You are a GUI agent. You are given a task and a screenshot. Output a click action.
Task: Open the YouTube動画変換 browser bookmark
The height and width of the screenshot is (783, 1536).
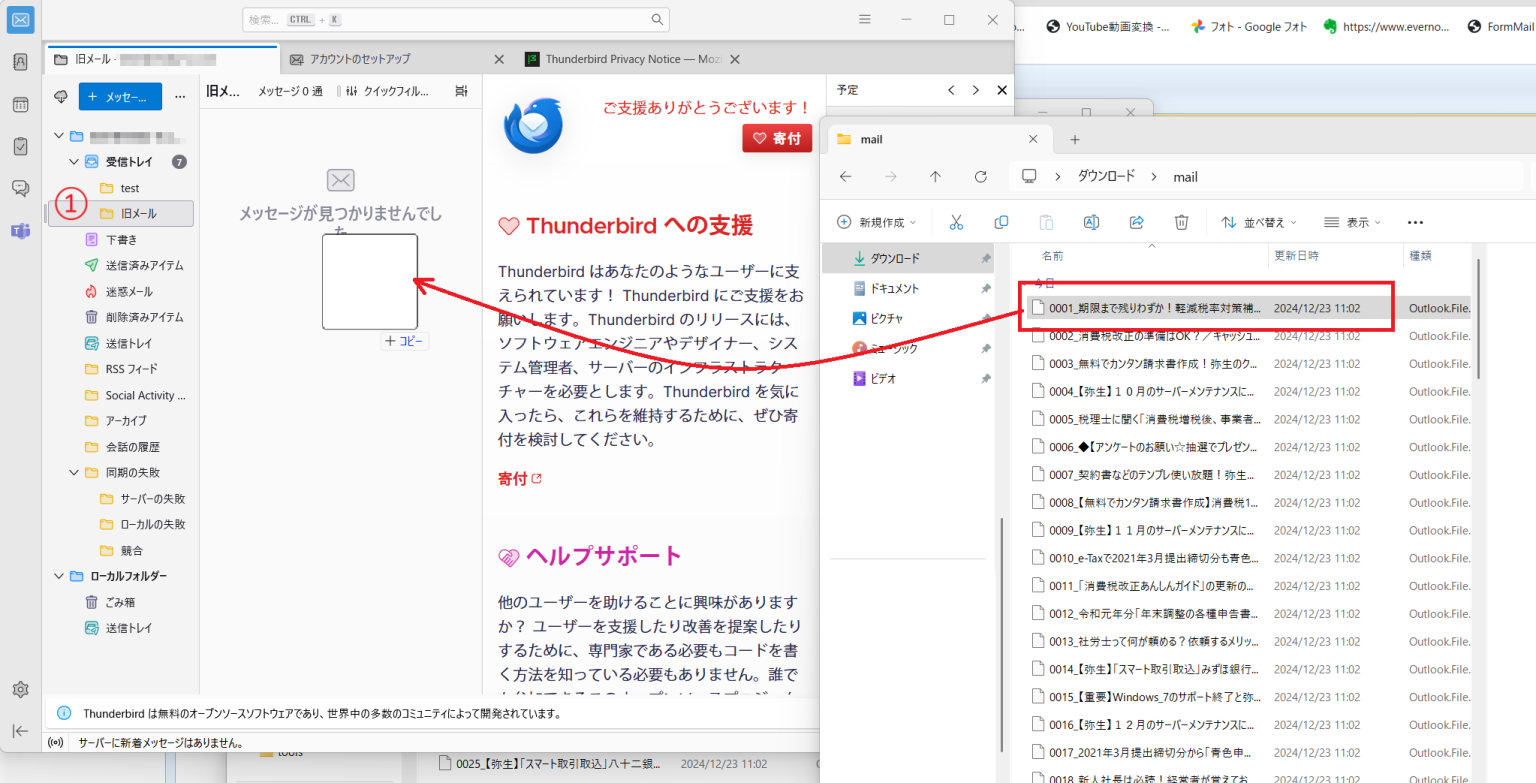1108,27
